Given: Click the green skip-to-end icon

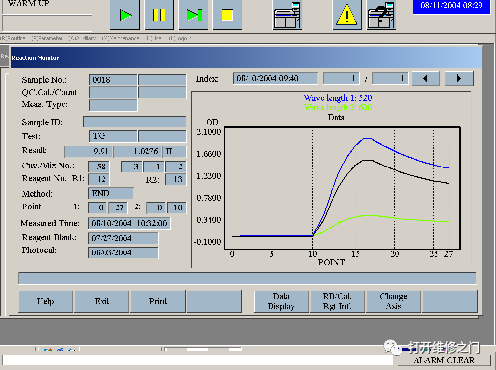Looking at the screenshot, I should tap(194, 15).
